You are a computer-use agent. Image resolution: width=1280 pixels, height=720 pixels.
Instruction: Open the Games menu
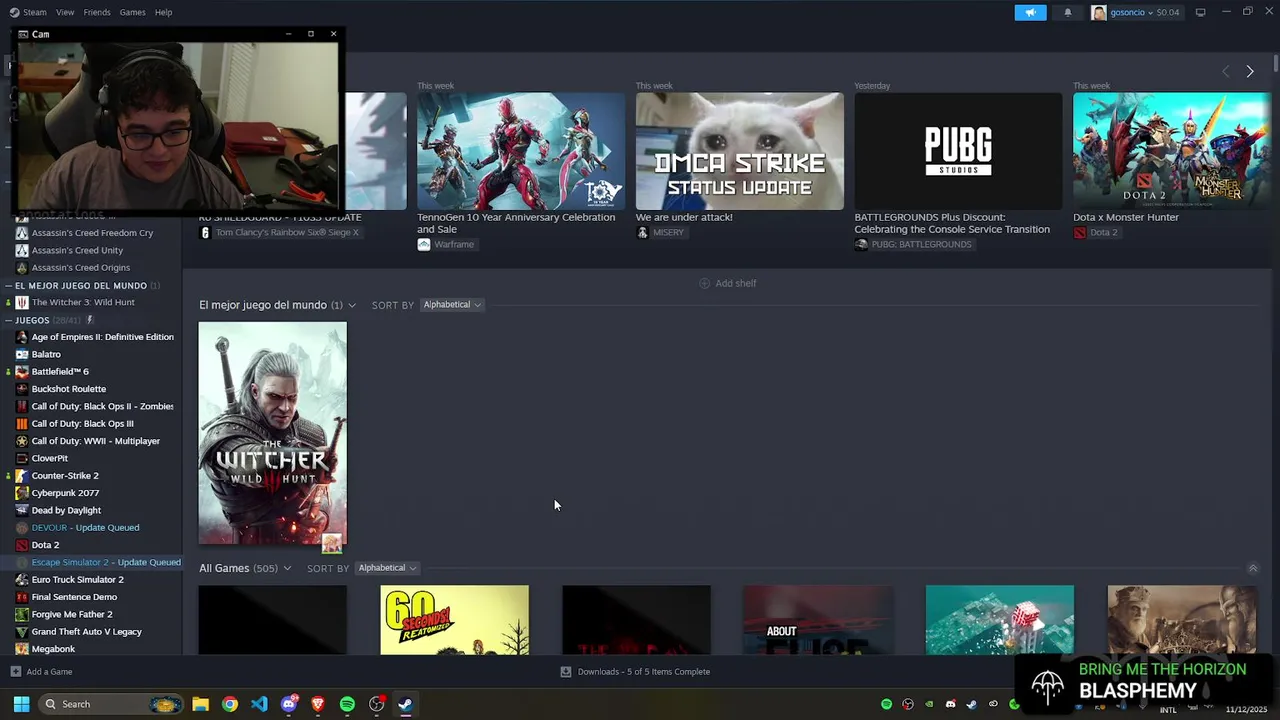[x=132, y=12]
